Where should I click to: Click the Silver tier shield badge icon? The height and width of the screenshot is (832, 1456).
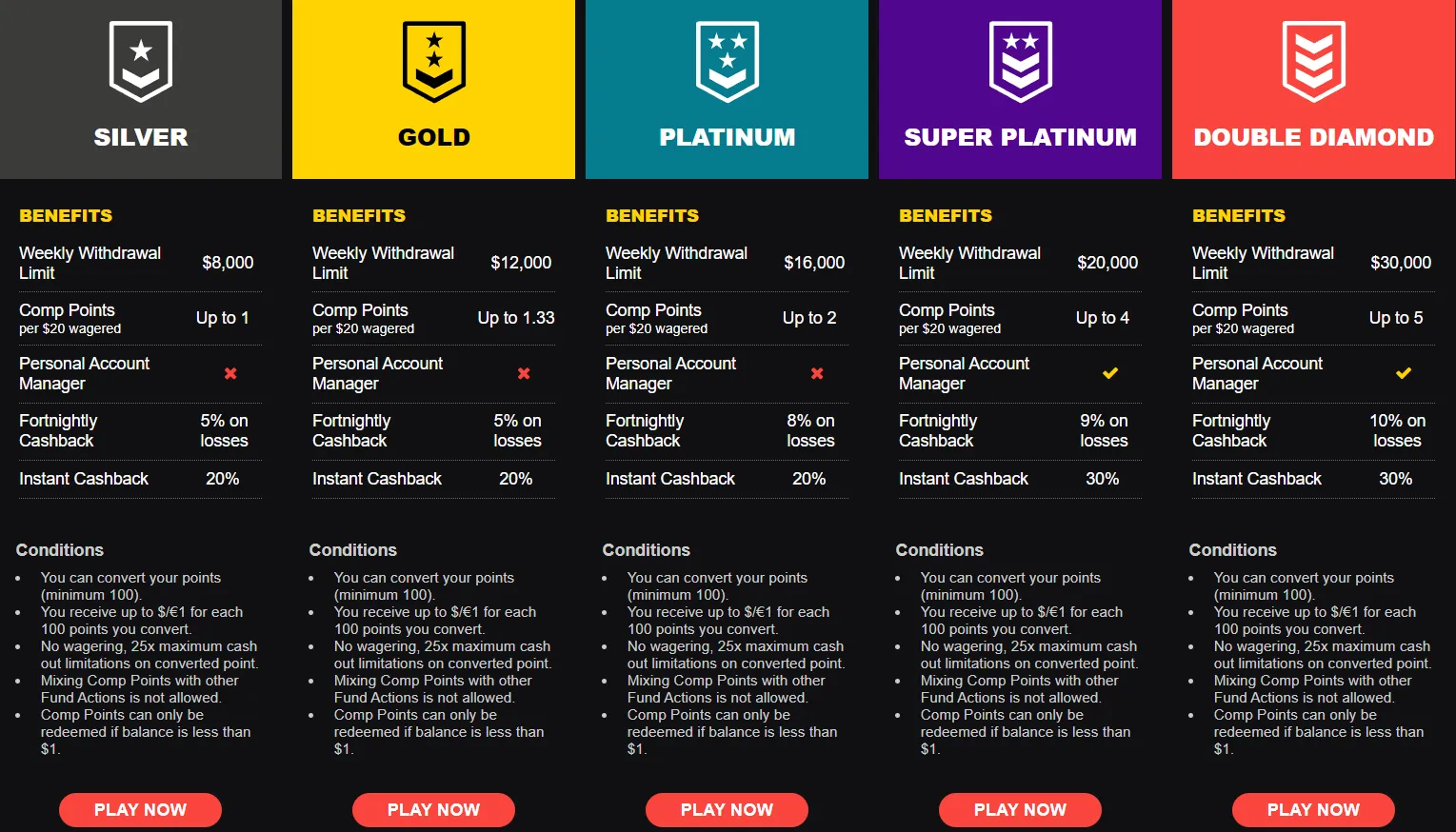click(141, 62)
